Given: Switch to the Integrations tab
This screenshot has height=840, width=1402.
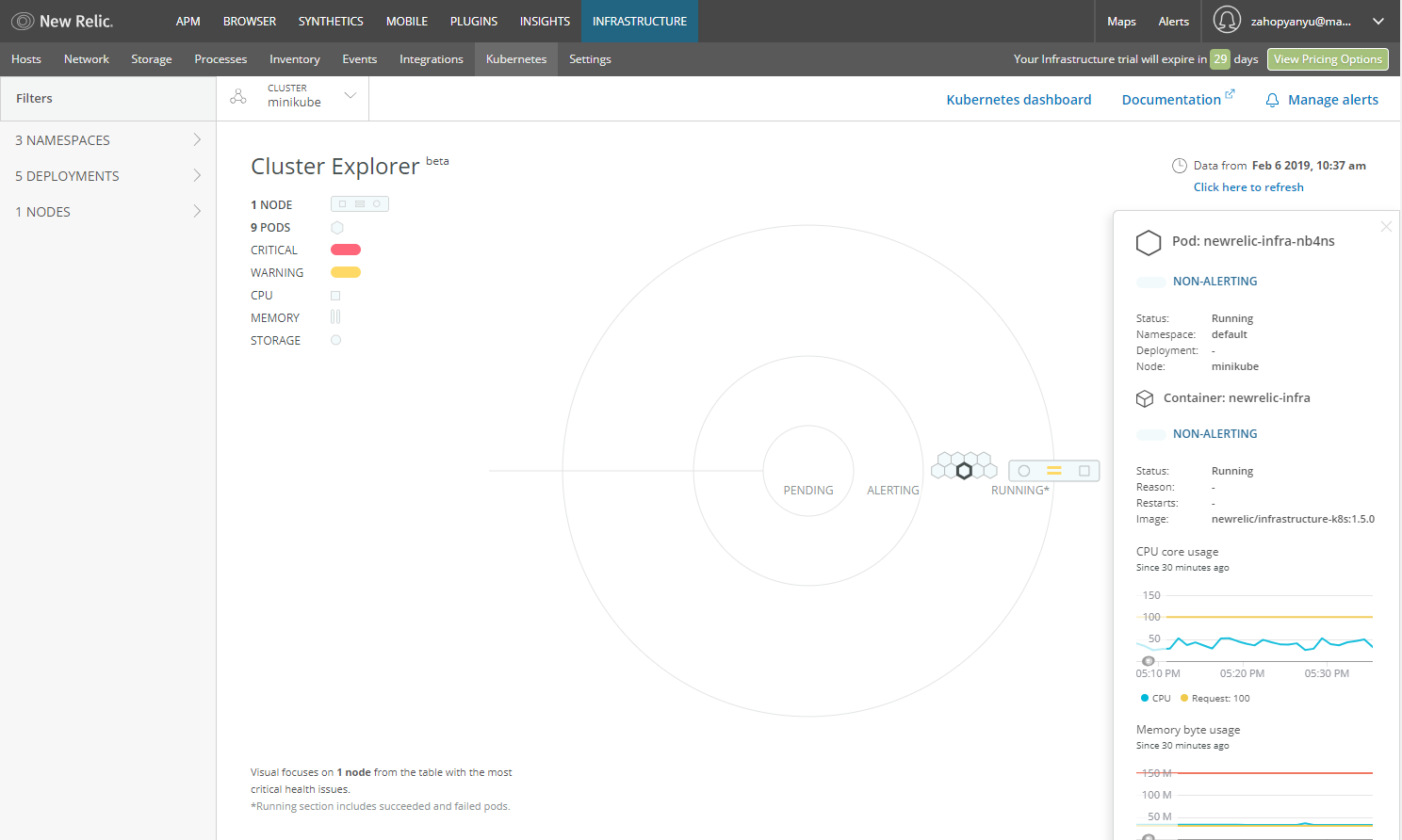Looking at the screenshot, I should coord(432,58).
